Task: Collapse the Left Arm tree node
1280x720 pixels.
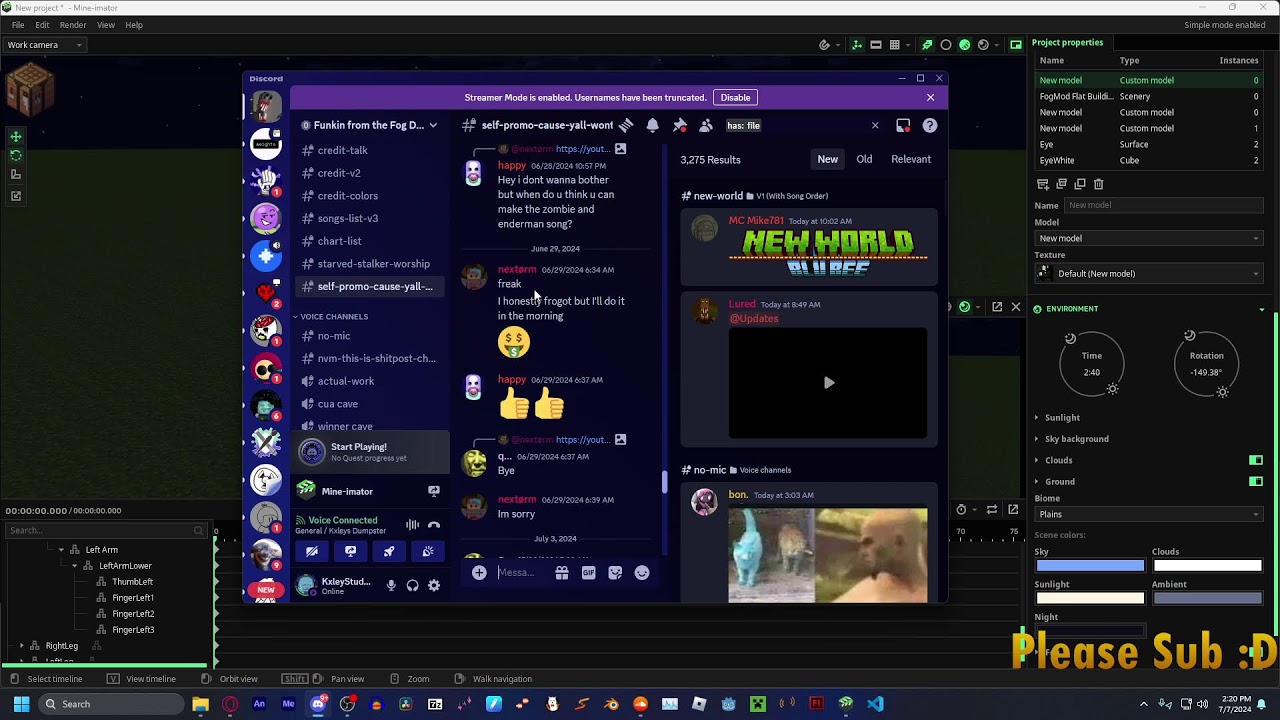Action: pyautogui.click(x=61, y=550)
